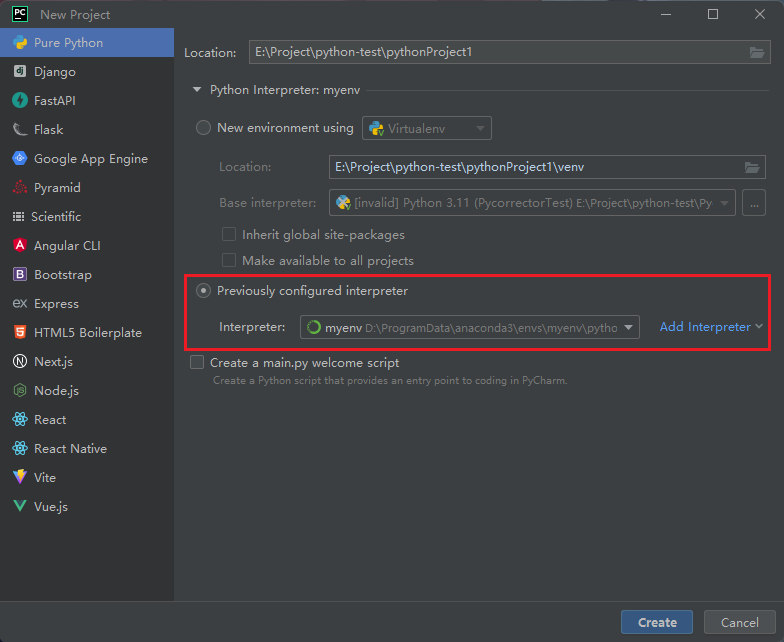Click the React Native atom icon
784x642 pixels.
20,448
